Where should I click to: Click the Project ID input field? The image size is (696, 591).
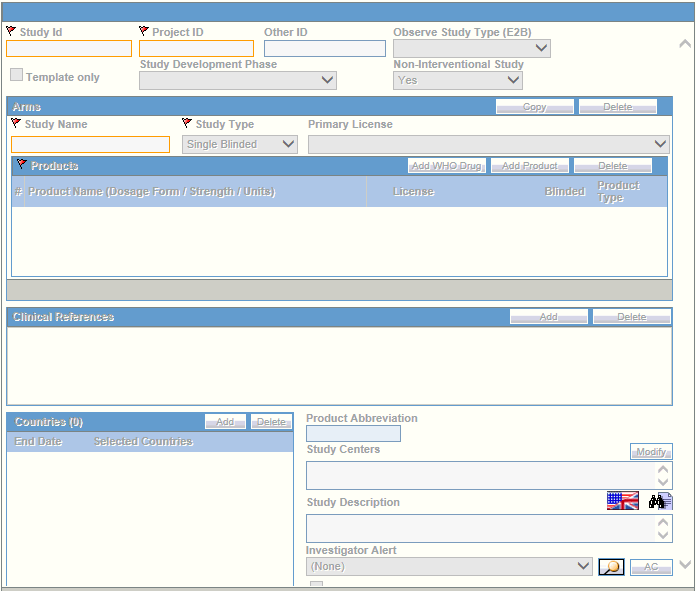pyautogui.click(x=196, y=48)
